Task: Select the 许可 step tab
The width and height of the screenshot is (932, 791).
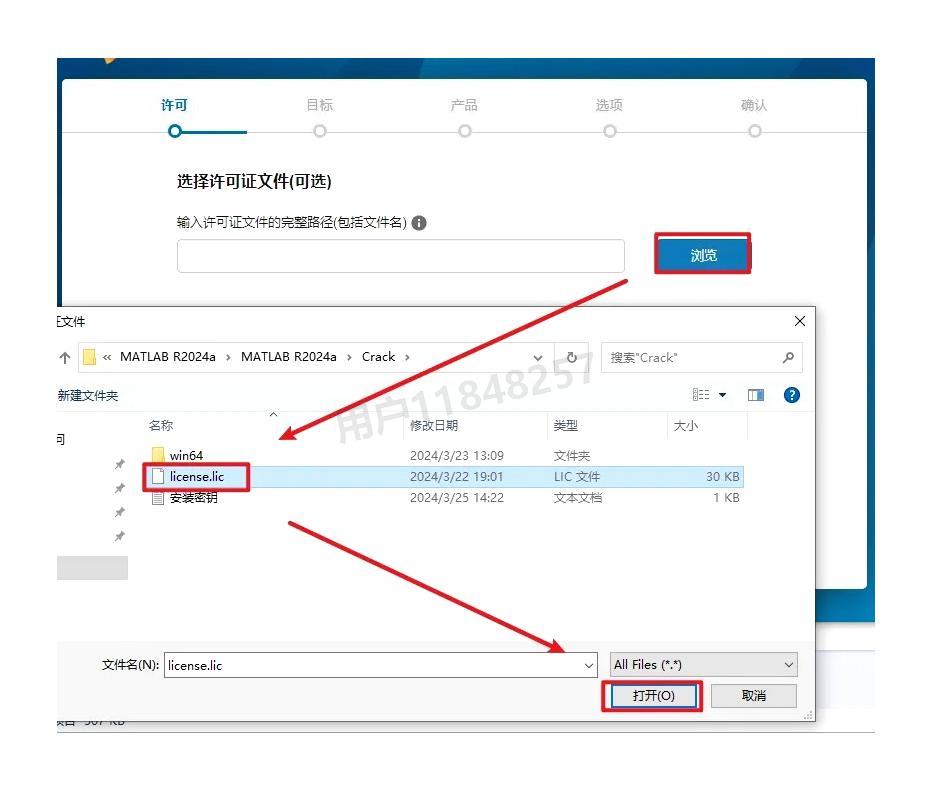Action: point(174,105)
